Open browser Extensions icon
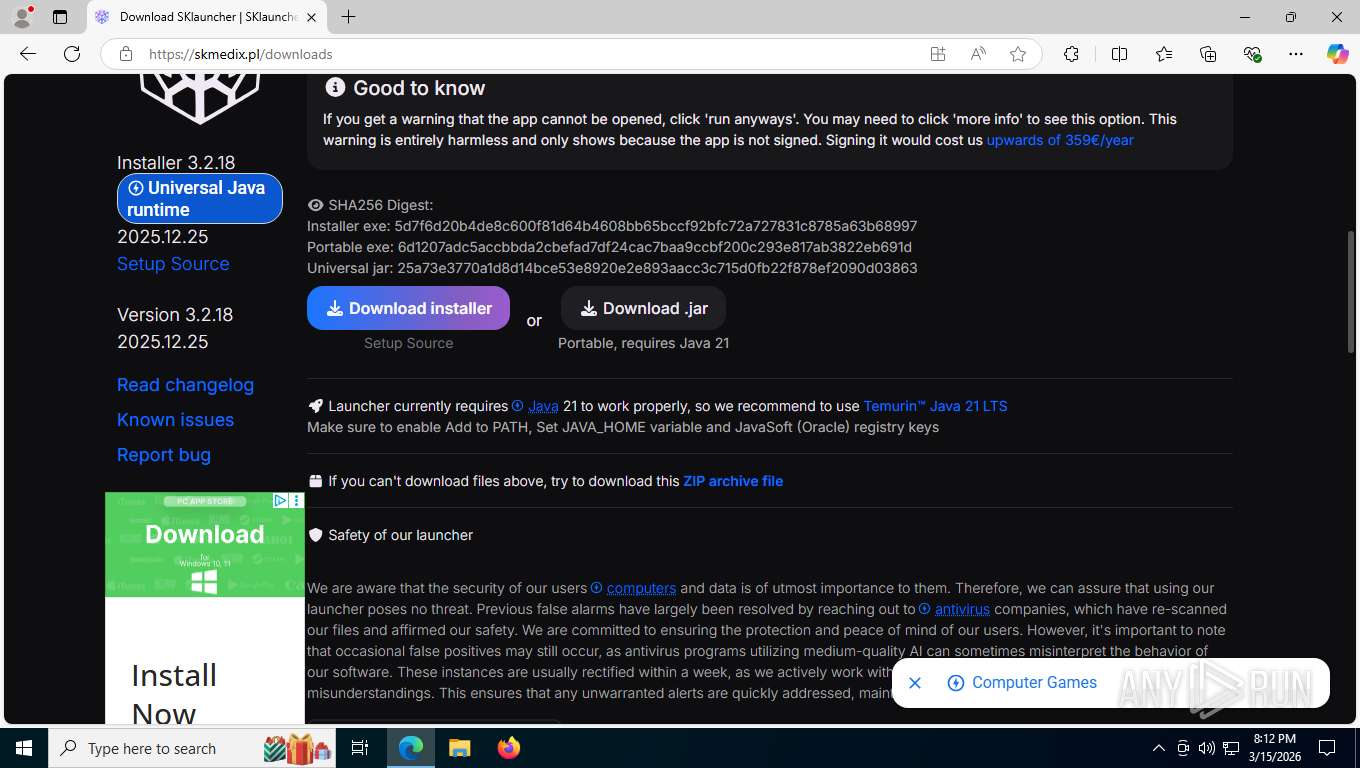The image size is (1360, 768). [x=1071, y=54]
